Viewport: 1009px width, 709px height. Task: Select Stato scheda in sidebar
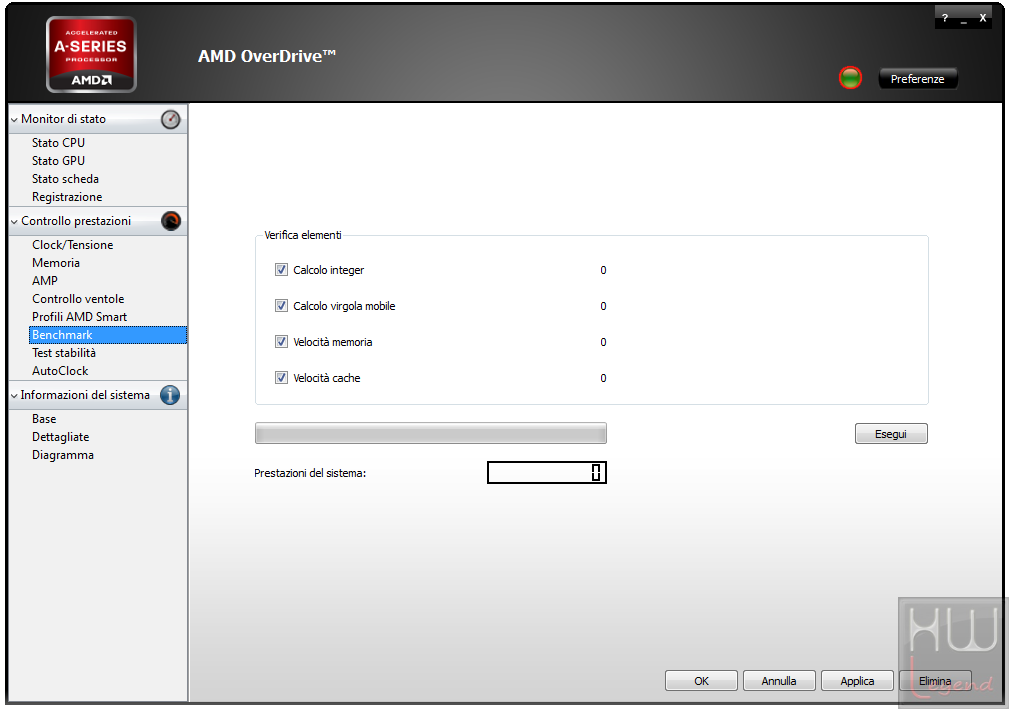pos(65,179)
